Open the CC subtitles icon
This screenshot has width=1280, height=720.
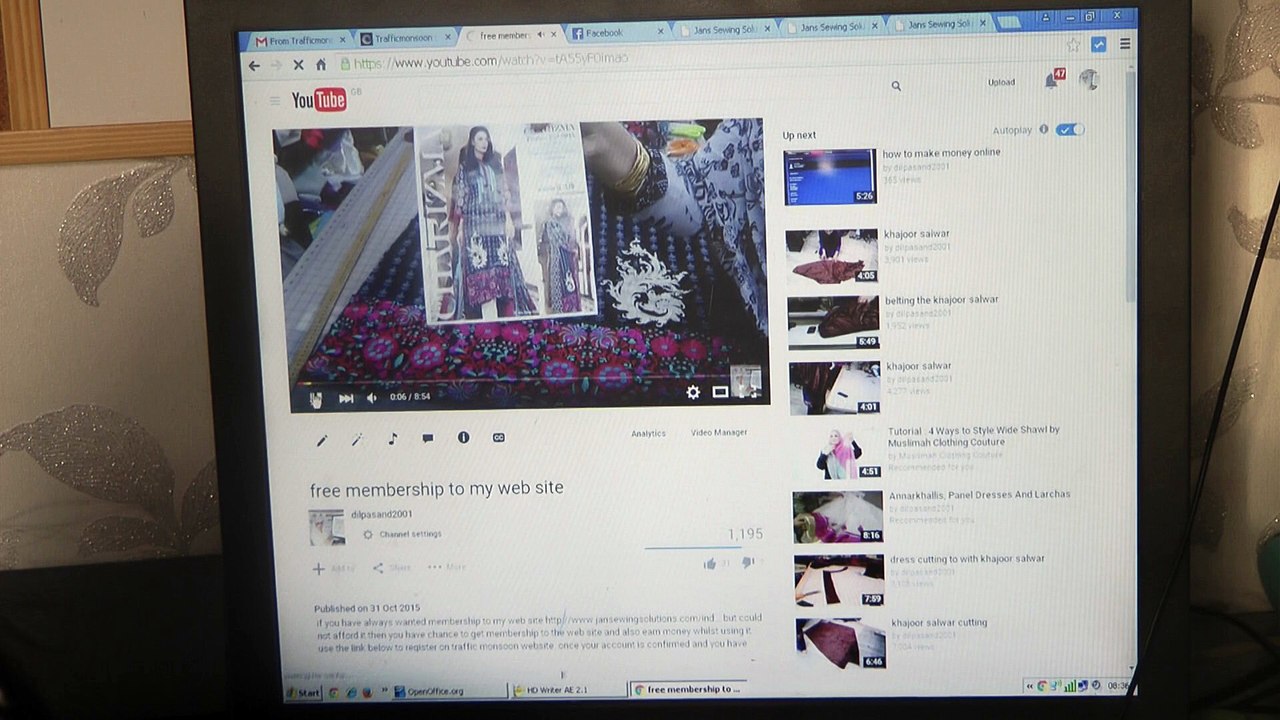(498, 437)
